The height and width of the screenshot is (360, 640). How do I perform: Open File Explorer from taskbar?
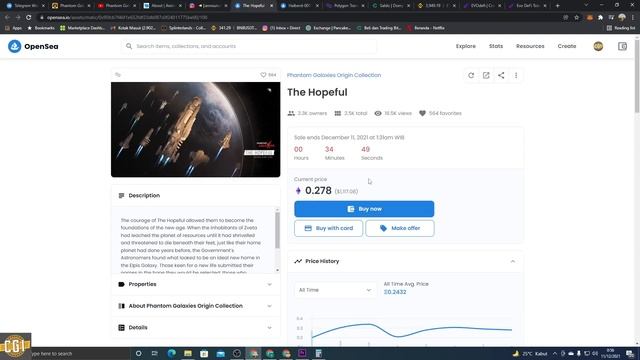188,353
